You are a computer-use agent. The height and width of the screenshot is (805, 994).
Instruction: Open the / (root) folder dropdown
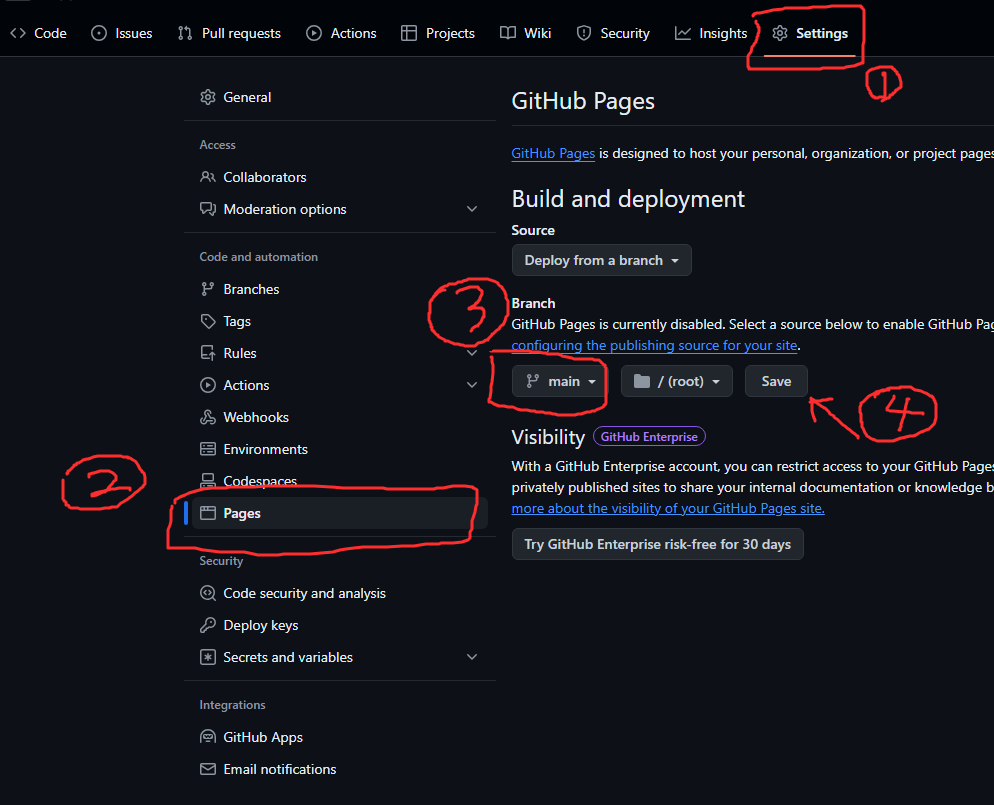(677, 381)
